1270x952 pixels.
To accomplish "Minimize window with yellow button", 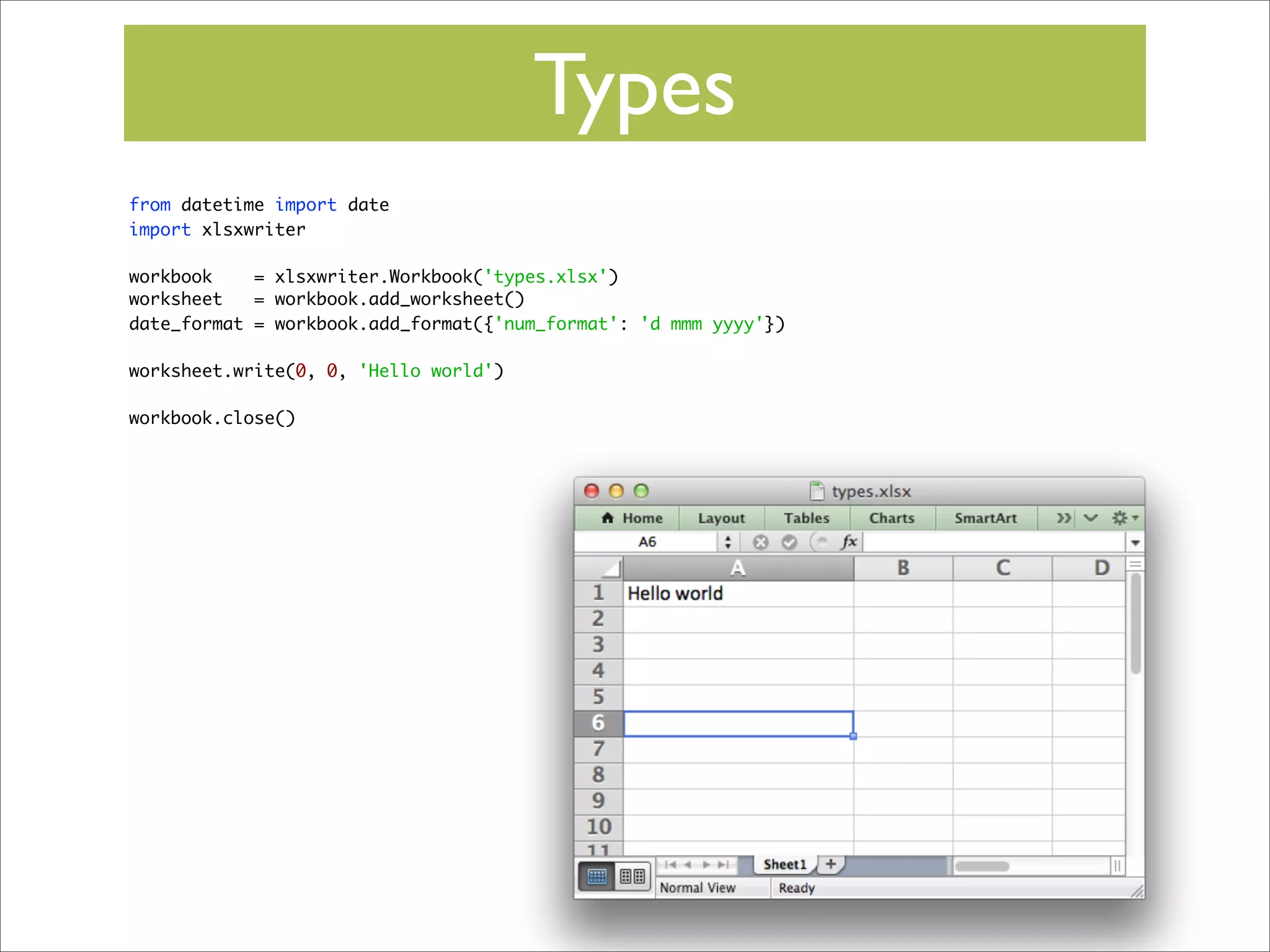I will tap(616, 491).
